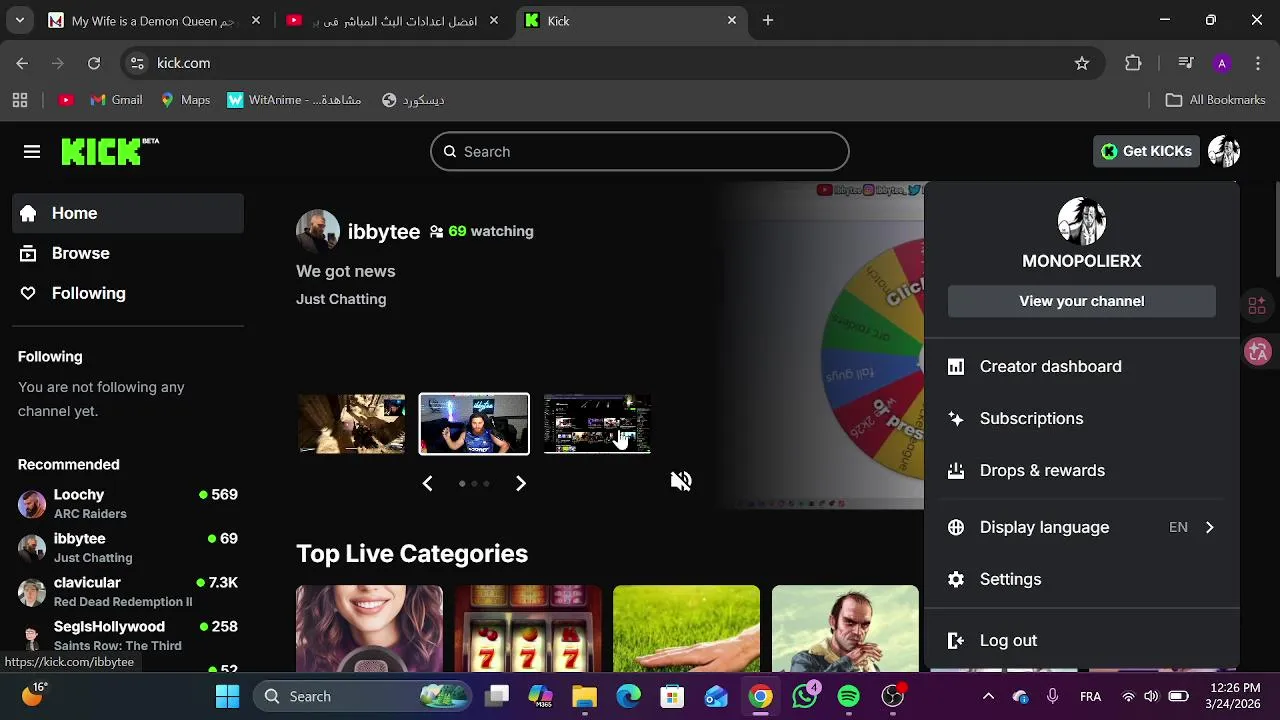This screenshot has width=1280, height=720.
Task: Click the ibbytee featured stream name
Action: [x=384, y=232]
